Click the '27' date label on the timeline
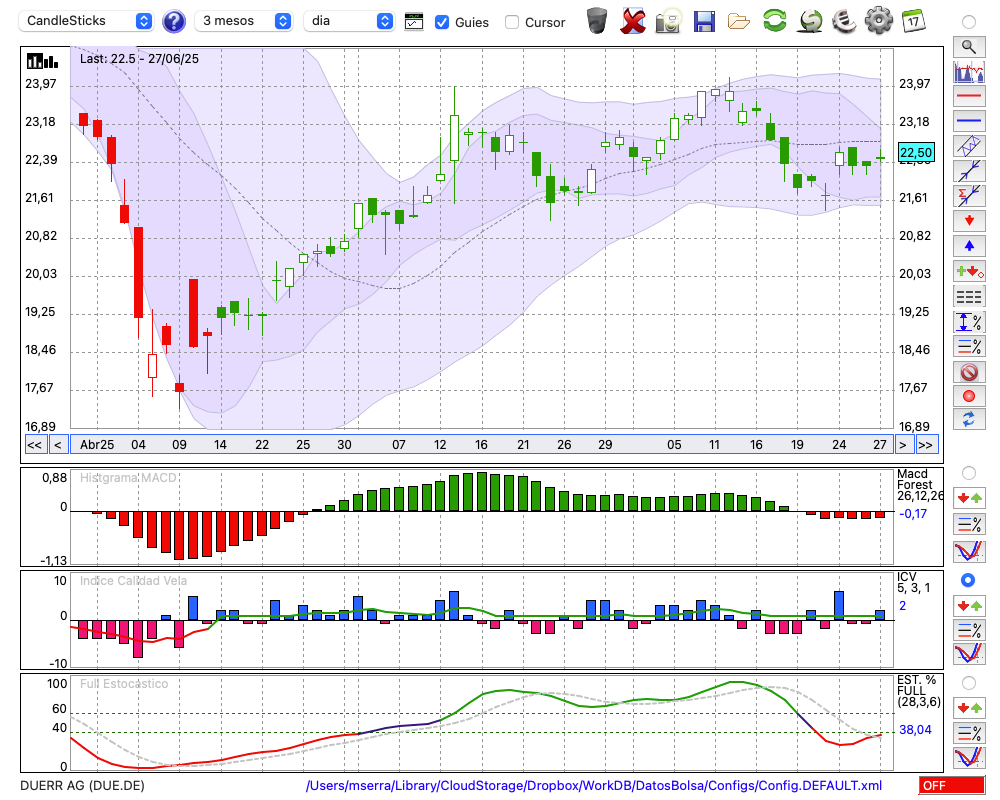The width and height of the screenshot is (1000, 800). [880, 445]
